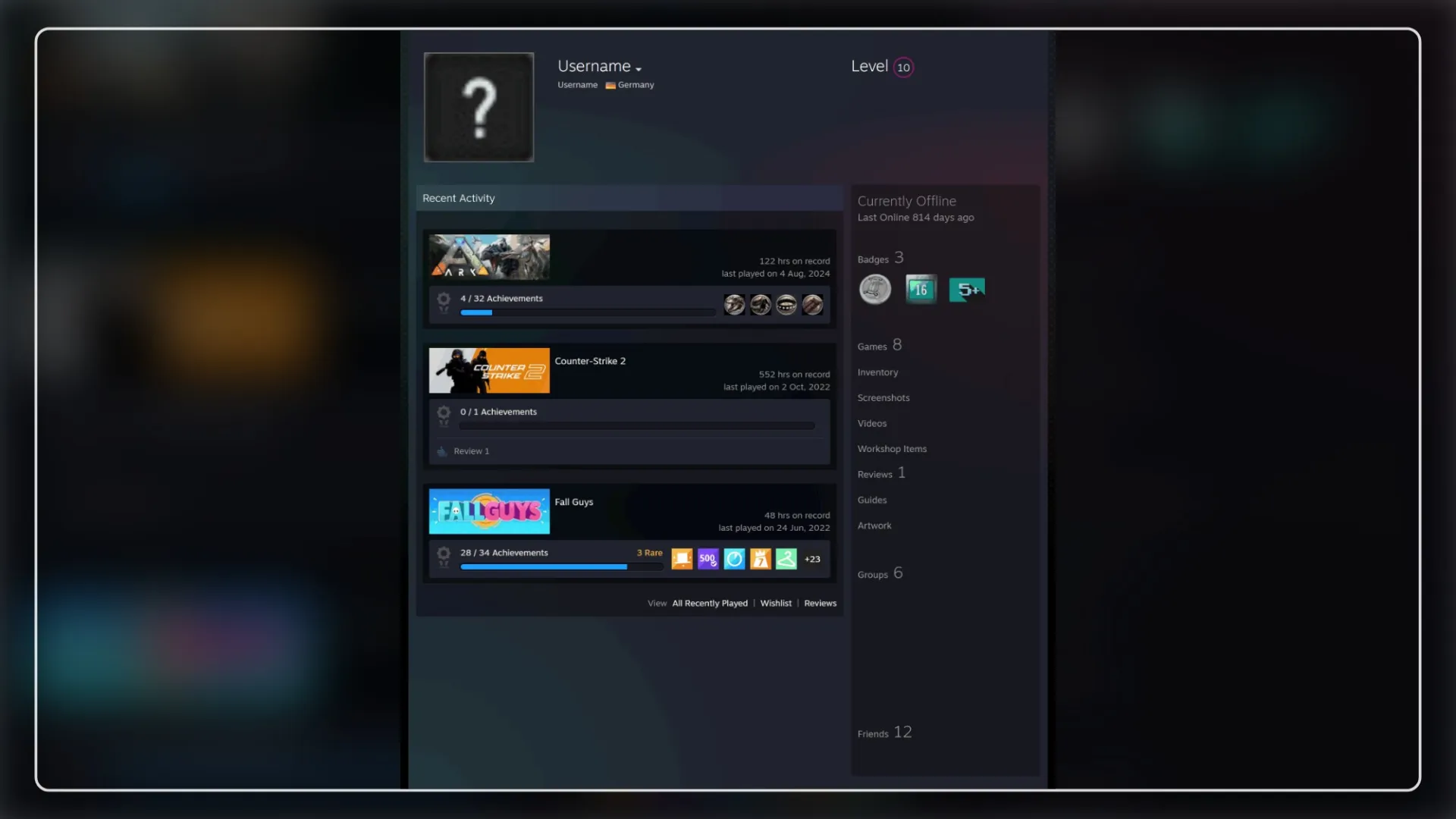
Task: Click the 5+ games badge
Action: pyautogui.click(x=967, y=290)
